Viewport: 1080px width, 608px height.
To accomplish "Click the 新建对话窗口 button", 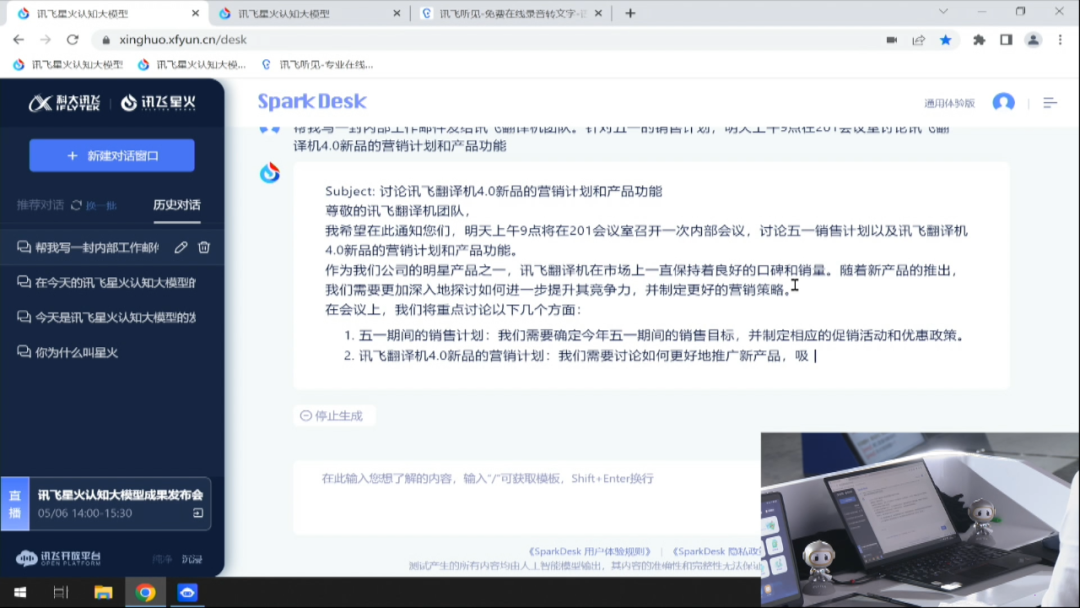I will (112, 156).
